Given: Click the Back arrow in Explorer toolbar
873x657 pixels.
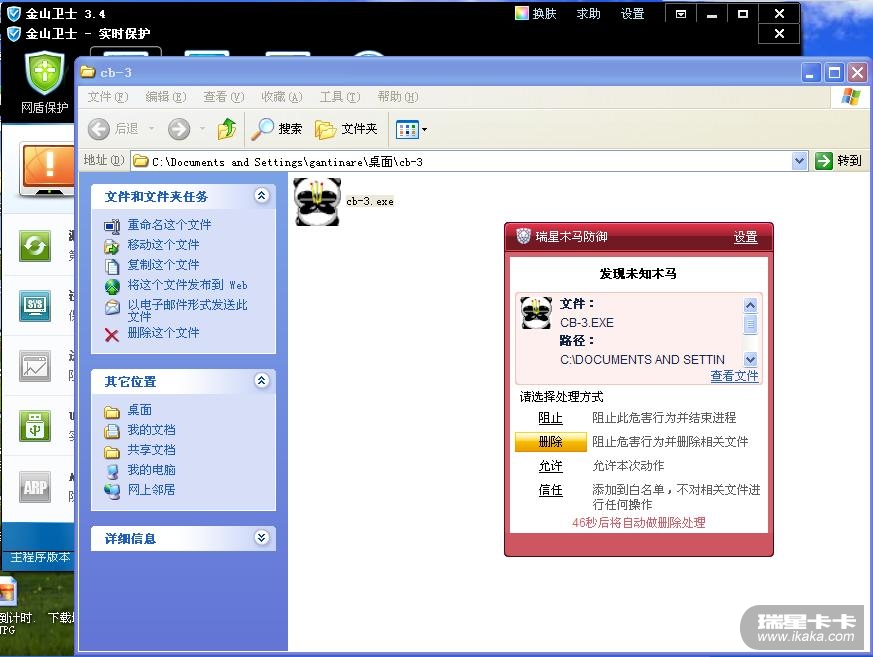Looking at the screenshot, I should coord(99,129).
